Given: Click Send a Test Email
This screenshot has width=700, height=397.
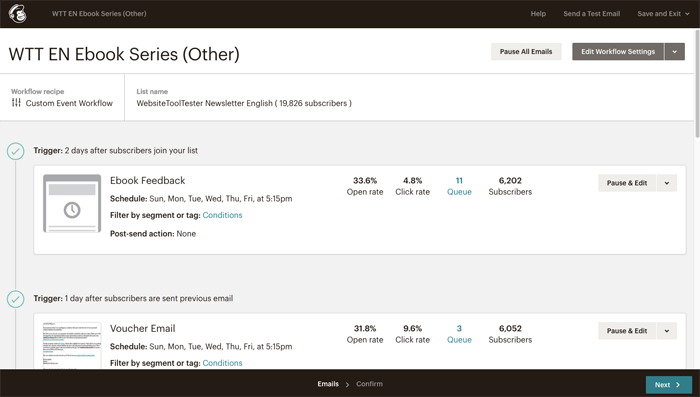Looking at the screenshot, I should point(592,14).
